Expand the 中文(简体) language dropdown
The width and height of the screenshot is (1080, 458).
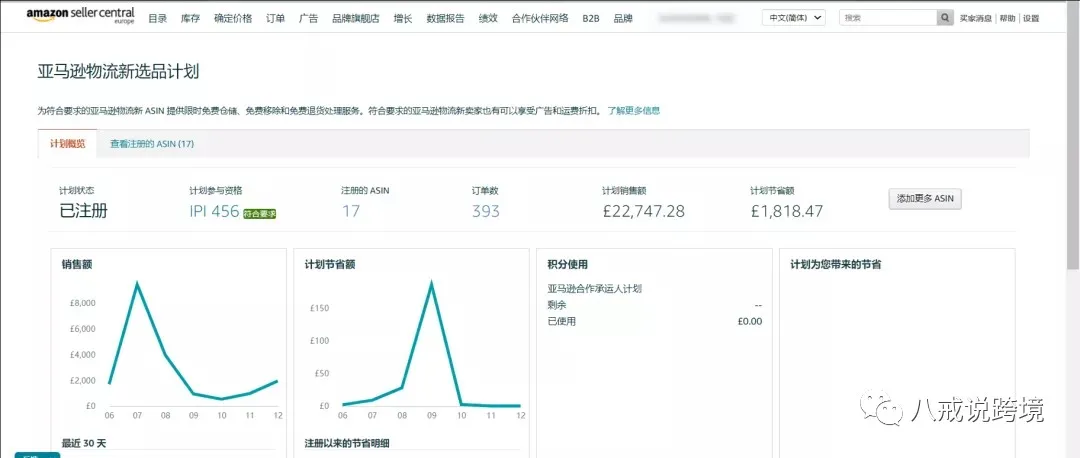point(793,18)
